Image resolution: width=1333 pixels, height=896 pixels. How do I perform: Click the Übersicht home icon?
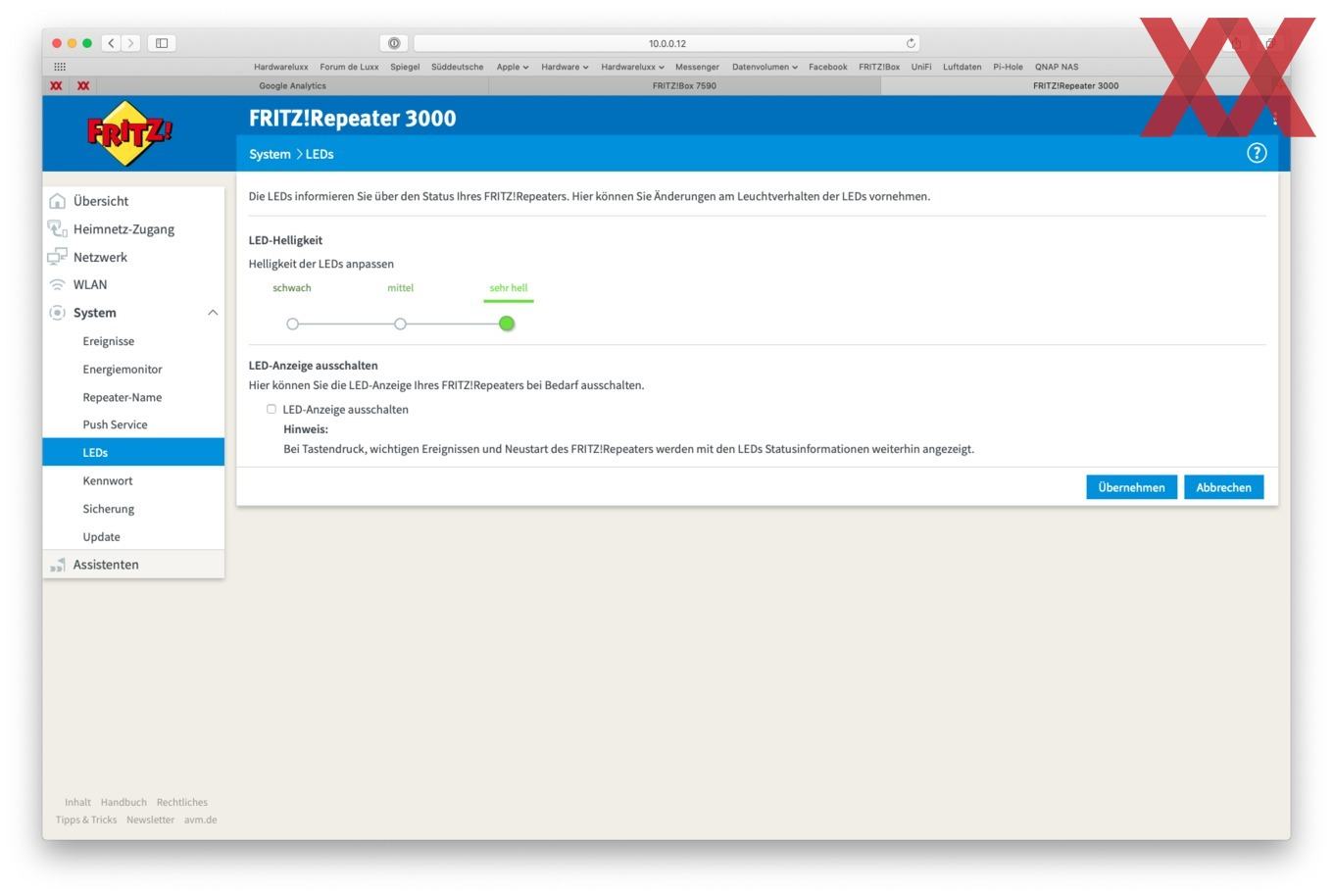coord(58,201)
